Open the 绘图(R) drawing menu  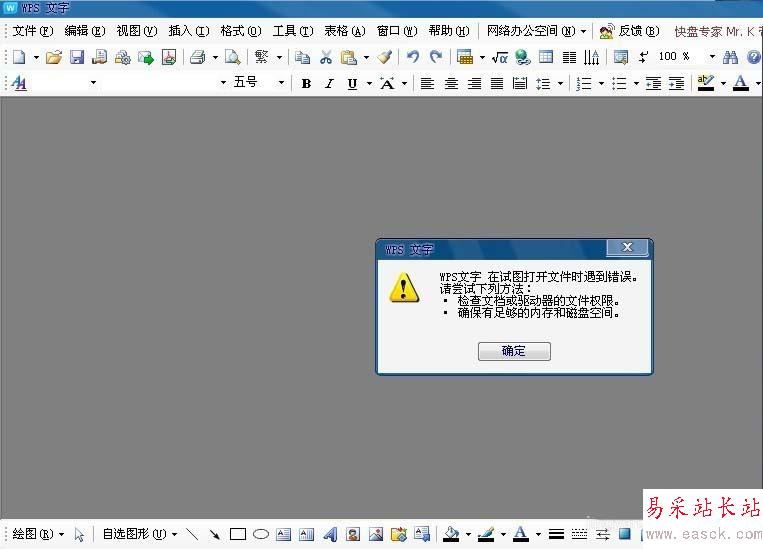point(38,534)
